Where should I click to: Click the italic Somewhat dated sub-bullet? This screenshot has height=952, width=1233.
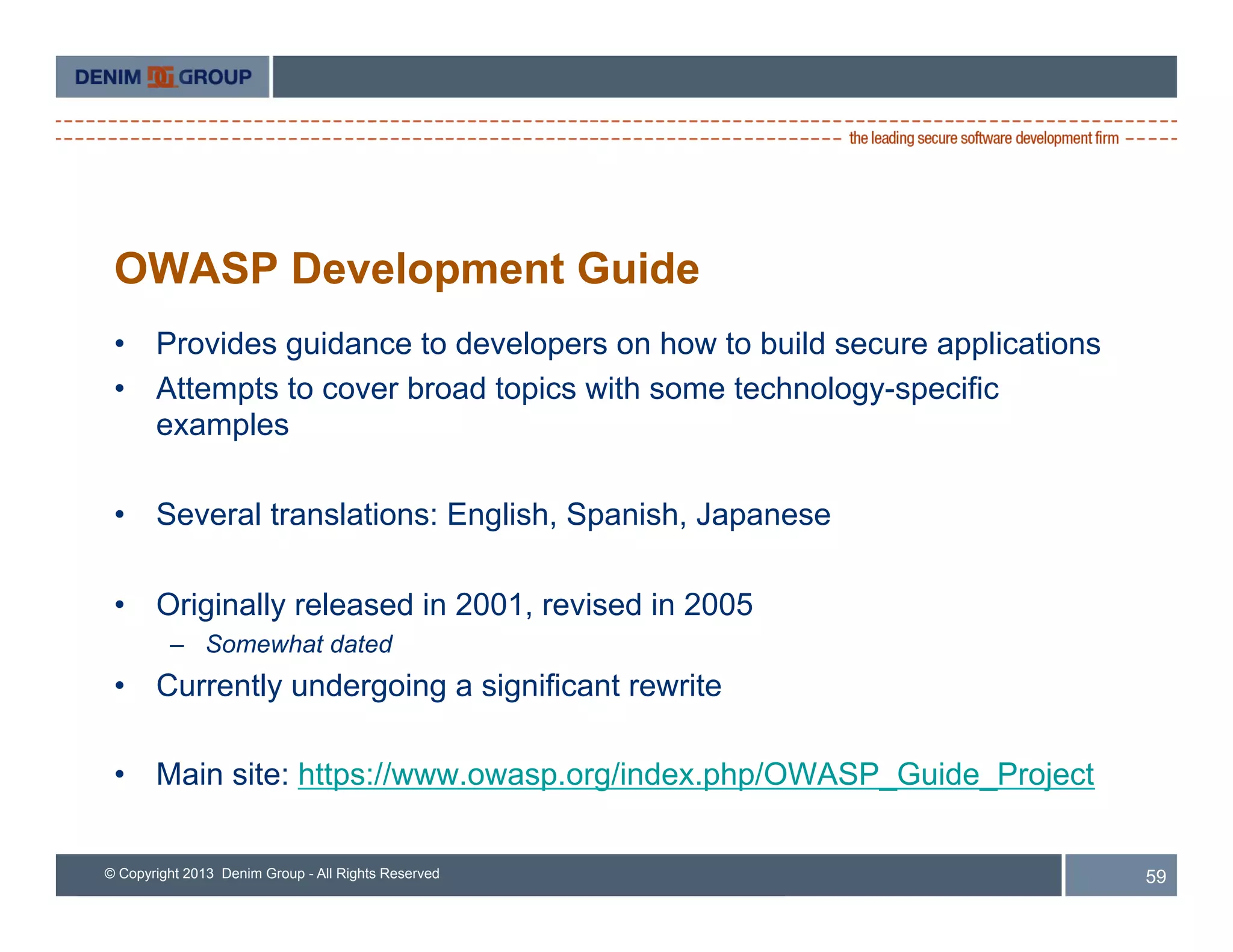coord(299,644)
